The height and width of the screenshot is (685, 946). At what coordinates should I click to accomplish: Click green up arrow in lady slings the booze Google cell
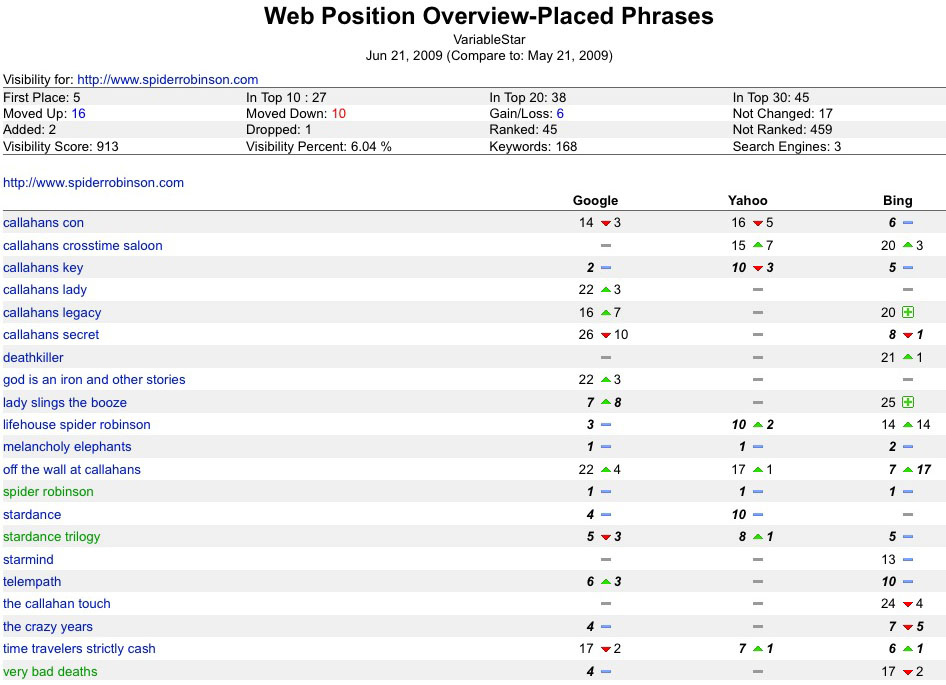[x=606, y=402]
